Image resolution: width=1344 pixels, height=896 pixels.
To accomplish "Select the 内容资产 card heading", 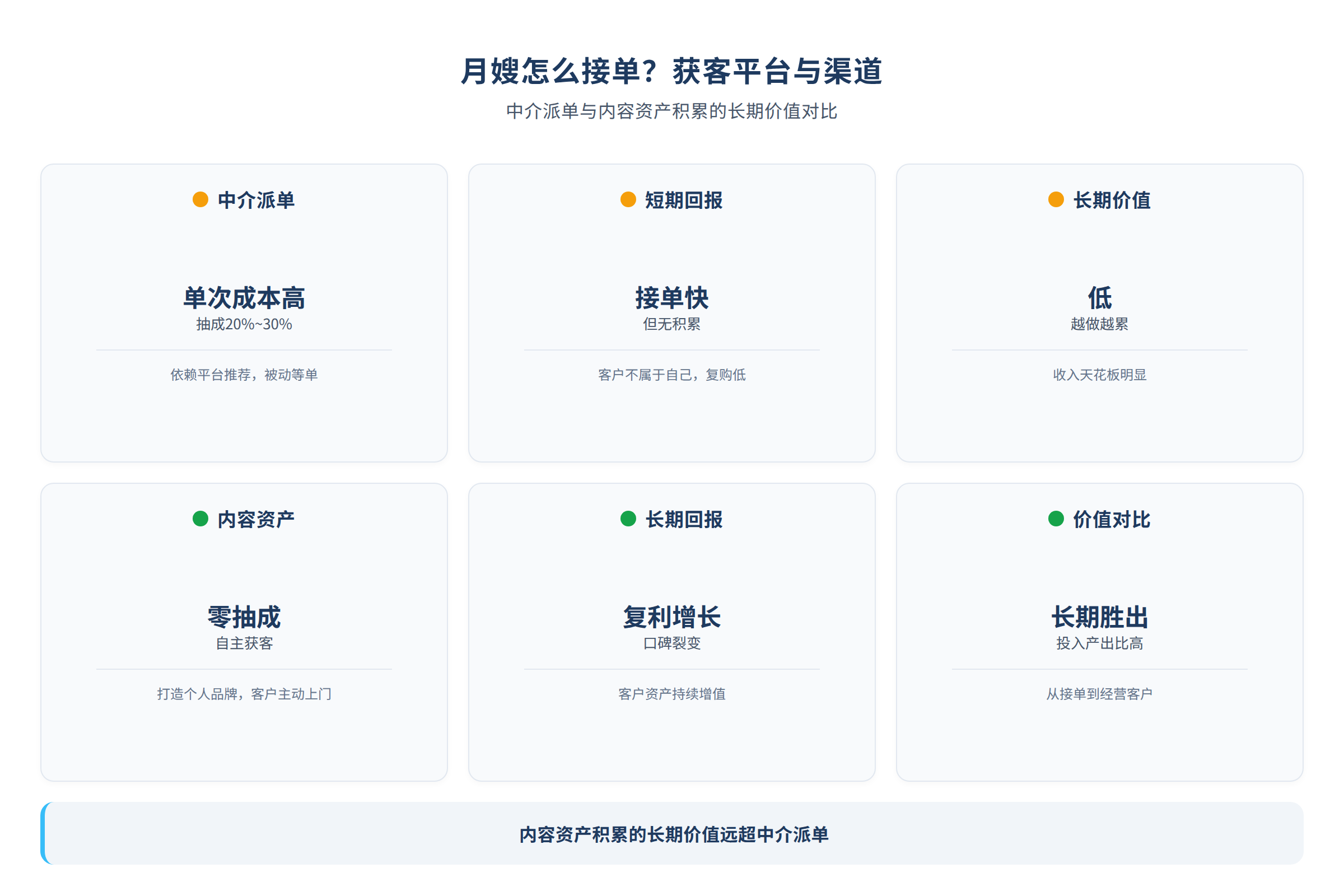I will pos(256,519).
